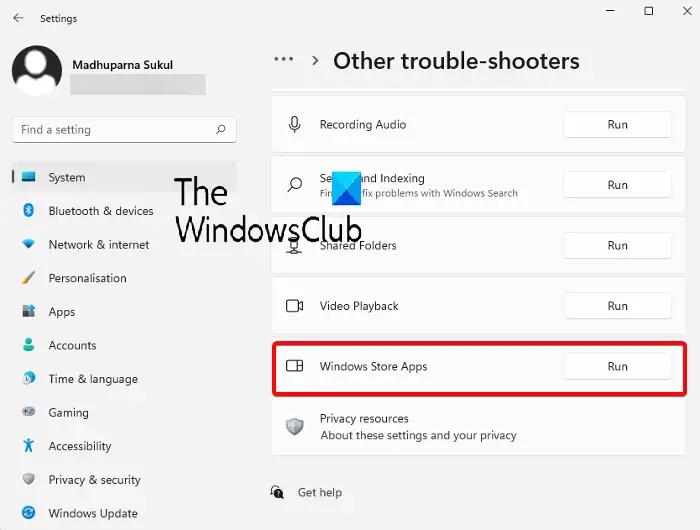This screenshot has height=530, width=700.
Task: Run the Video Playback troubleshooter
Action: coord(617,306)
